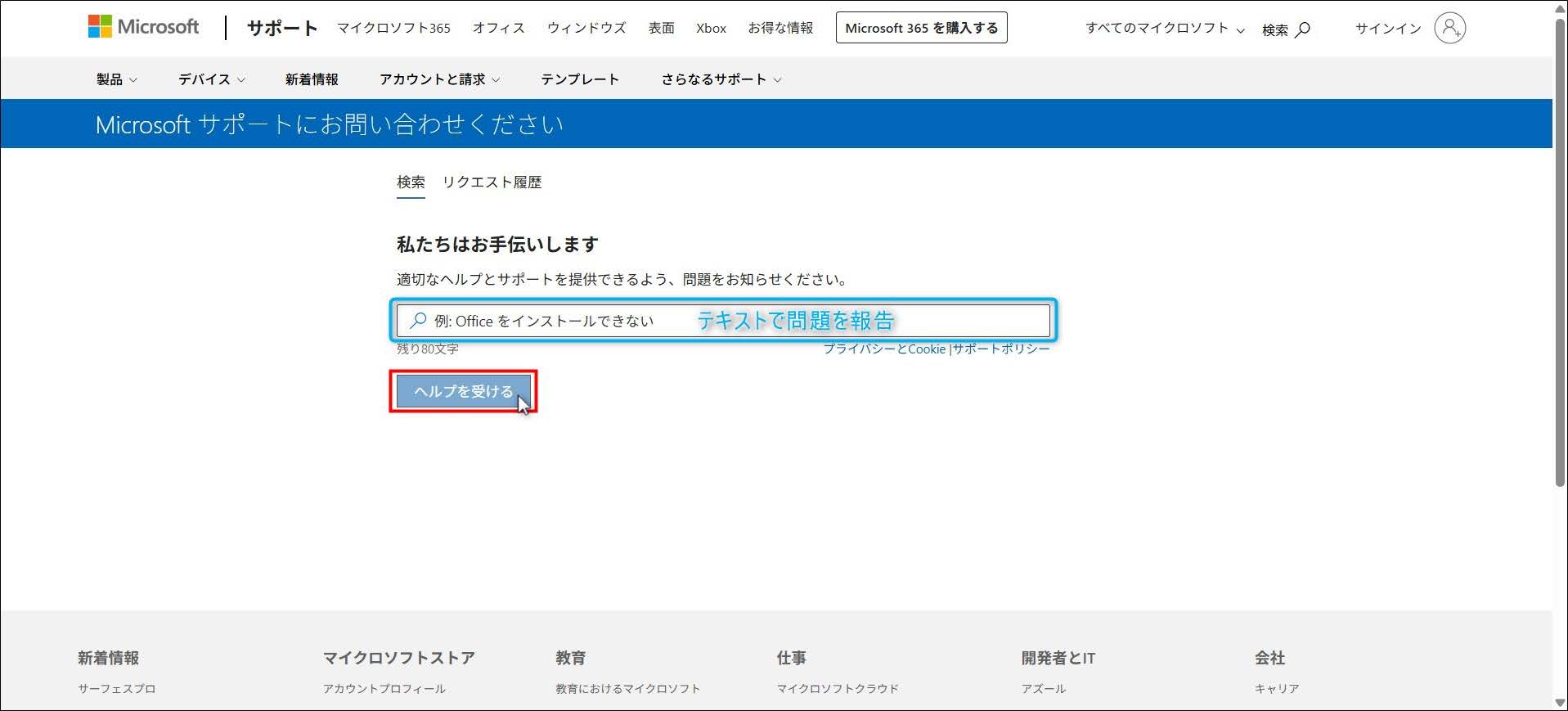Open Xbox in the top navigation
This screenshot has width=1568, height=711.
[711, 28]
